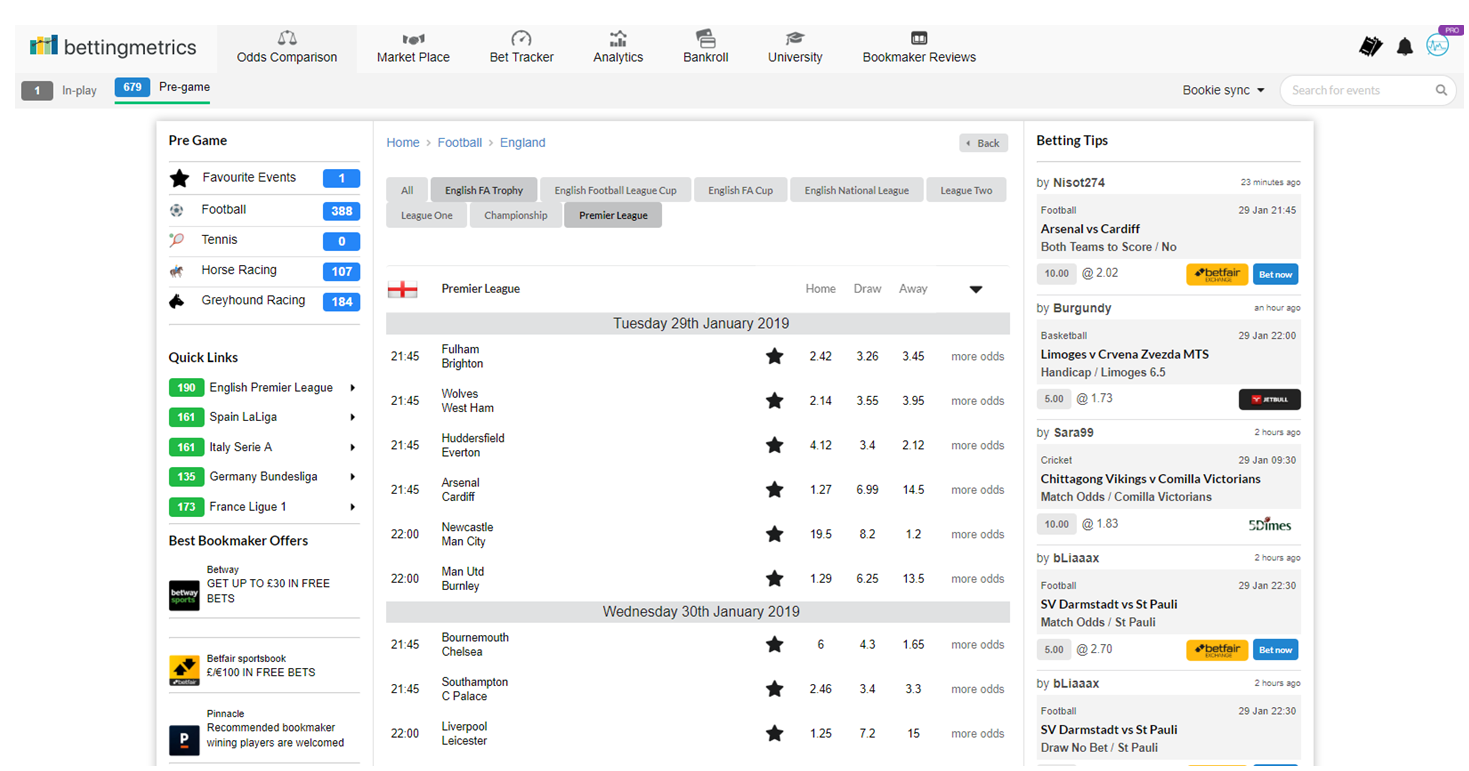Screen dimensions: 1469x771
Task: Click Favourite Events star icon in sidebar
Action: tap(179, 178)
